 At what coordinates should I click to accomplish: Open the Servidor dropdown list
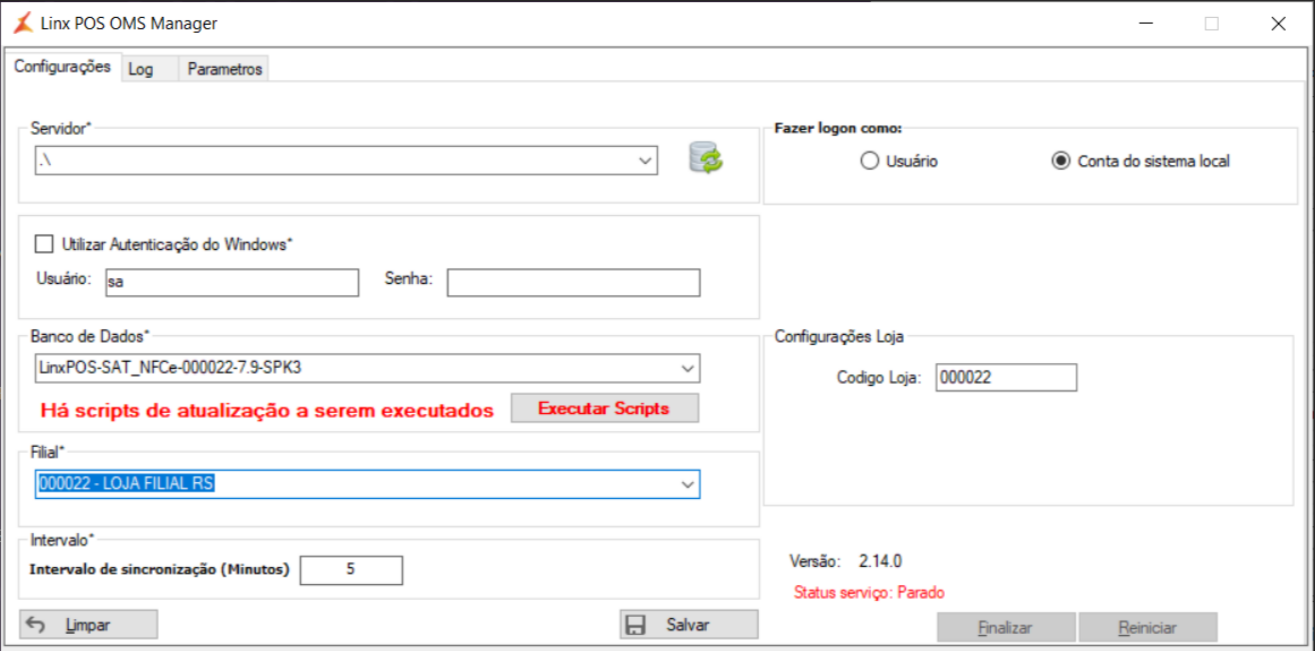coord(645,160)
